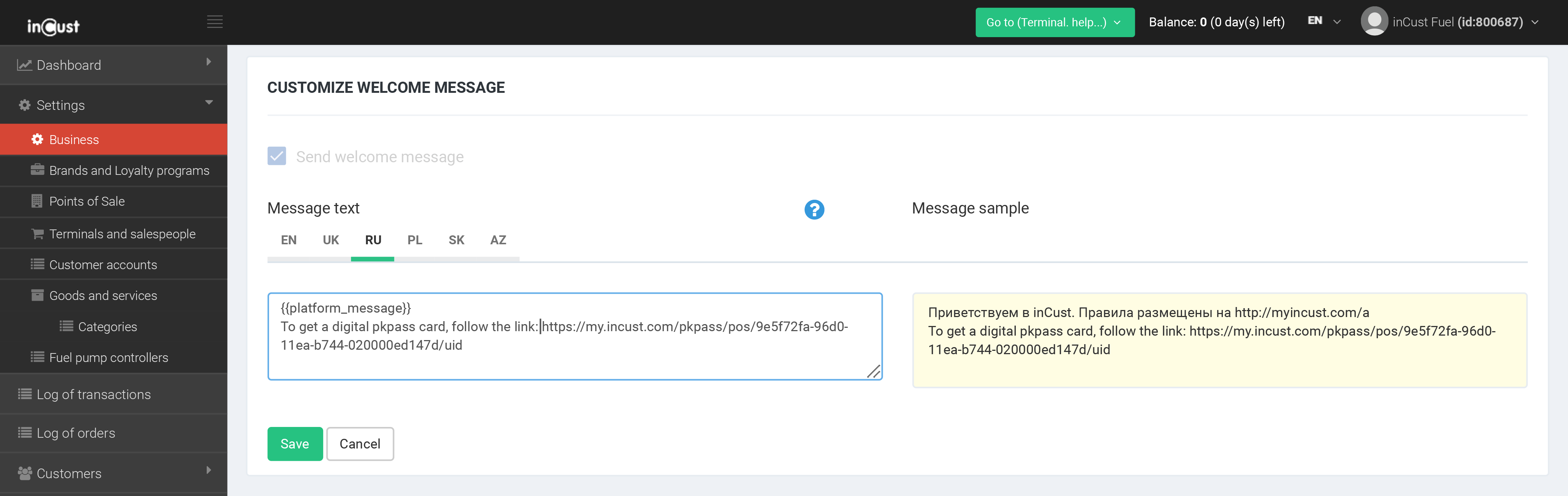The width and height of the screenshot is (1568, 496).
Task: Switch to the UK language tab
Action: point(331,240)
